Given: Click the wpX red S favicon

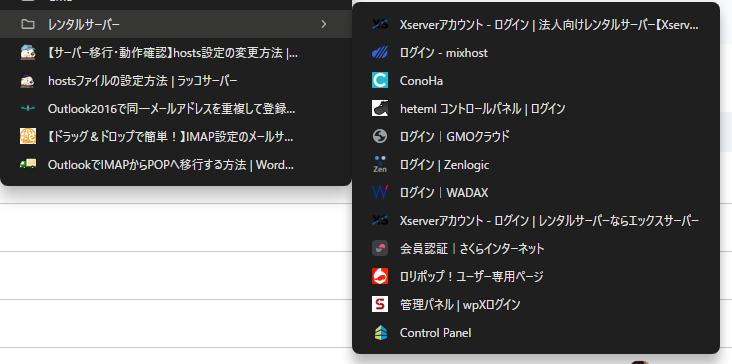Looking at the screenshot, I should [x=380, y=304].
